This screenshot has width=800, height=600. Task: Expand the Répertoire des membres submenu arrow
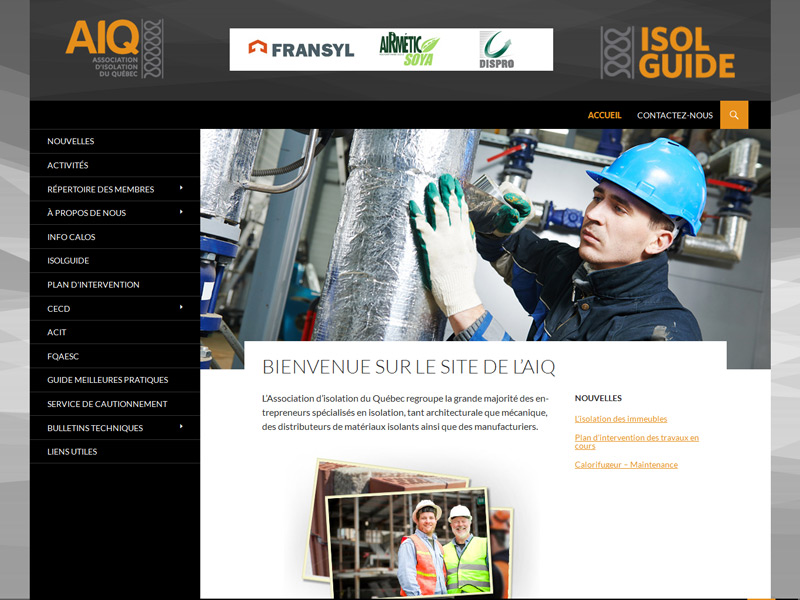(x=181, y=188)
